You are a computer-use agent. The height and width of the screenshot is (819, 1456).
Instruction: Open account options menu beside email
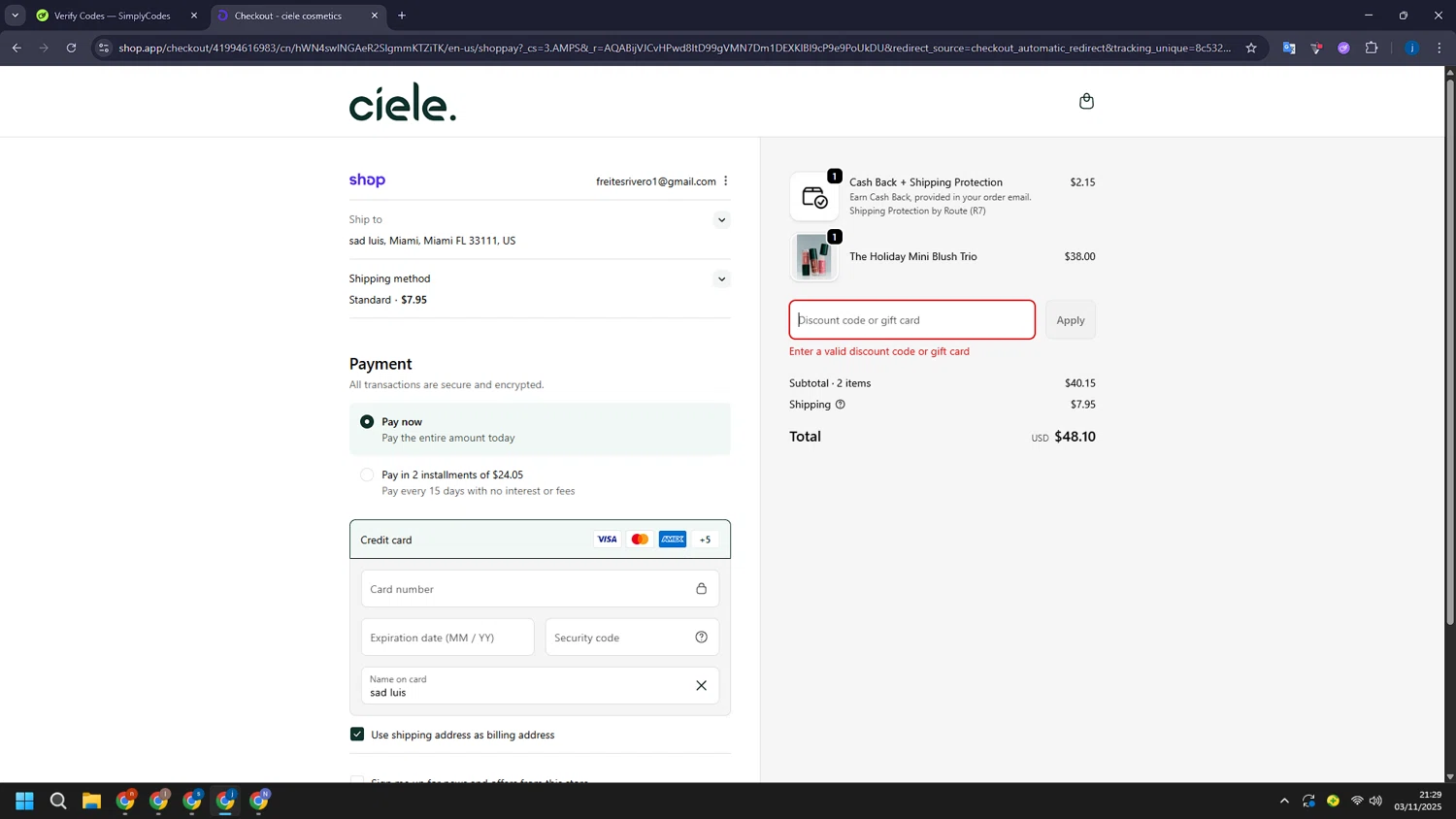[x=725, y=181]
